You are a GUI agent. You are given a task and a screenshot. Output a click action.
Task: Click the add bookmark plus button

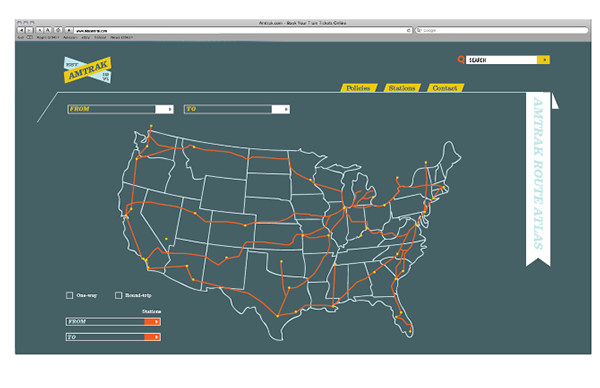click(69, 30)
